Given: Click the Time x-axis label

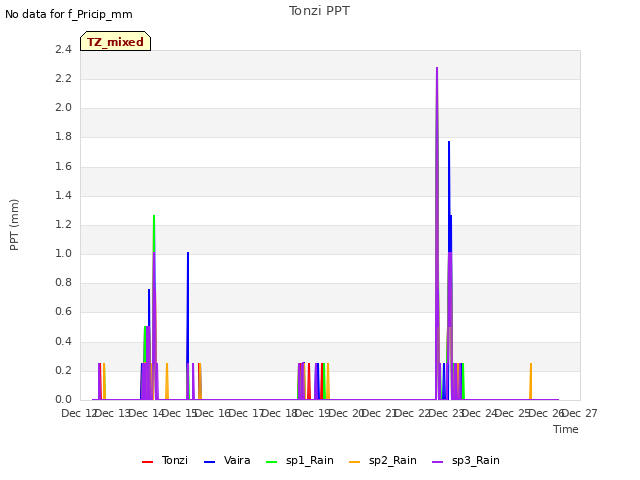Looking at the screenshot, I should 566,429.
